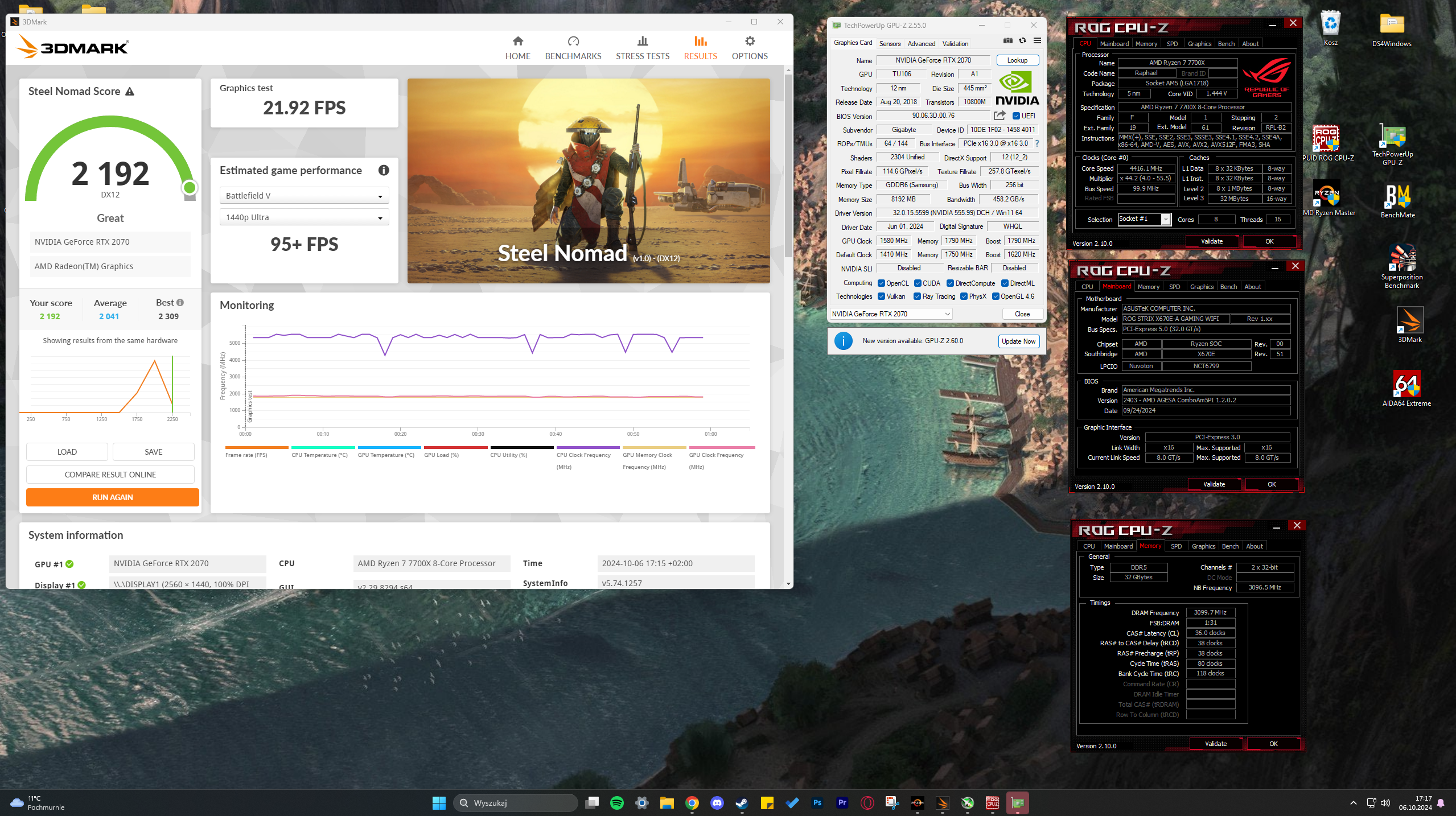Screen dimensions: 1456x816
Task: Click the warning triangle next to Steel Nomad Score
Action: pyautogui.click(x=130, y=91)
